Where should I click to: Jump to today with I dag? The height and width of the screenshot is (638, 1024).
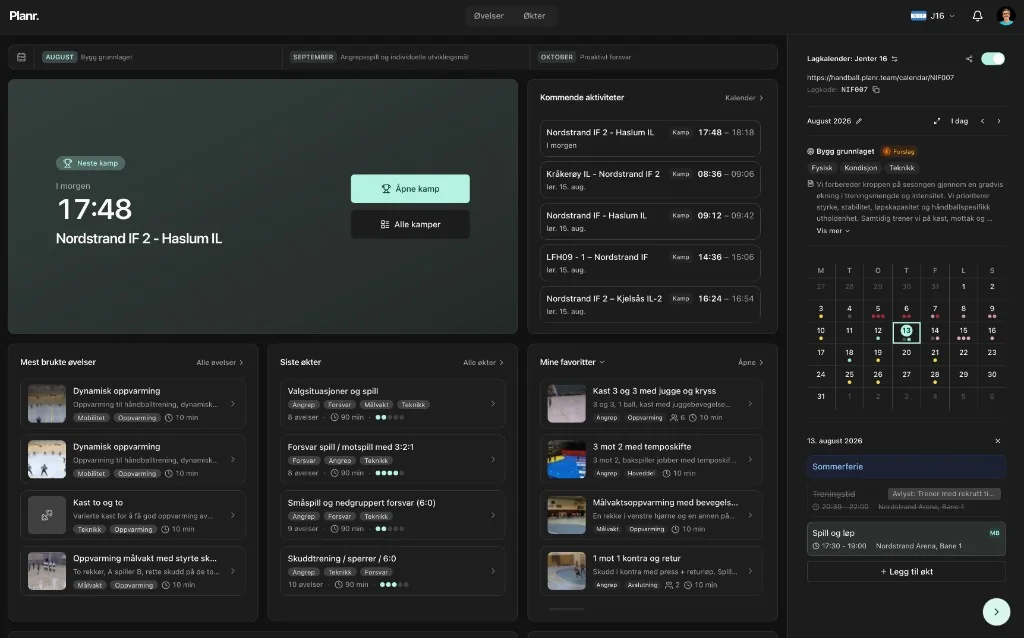(x=959, y=121)
